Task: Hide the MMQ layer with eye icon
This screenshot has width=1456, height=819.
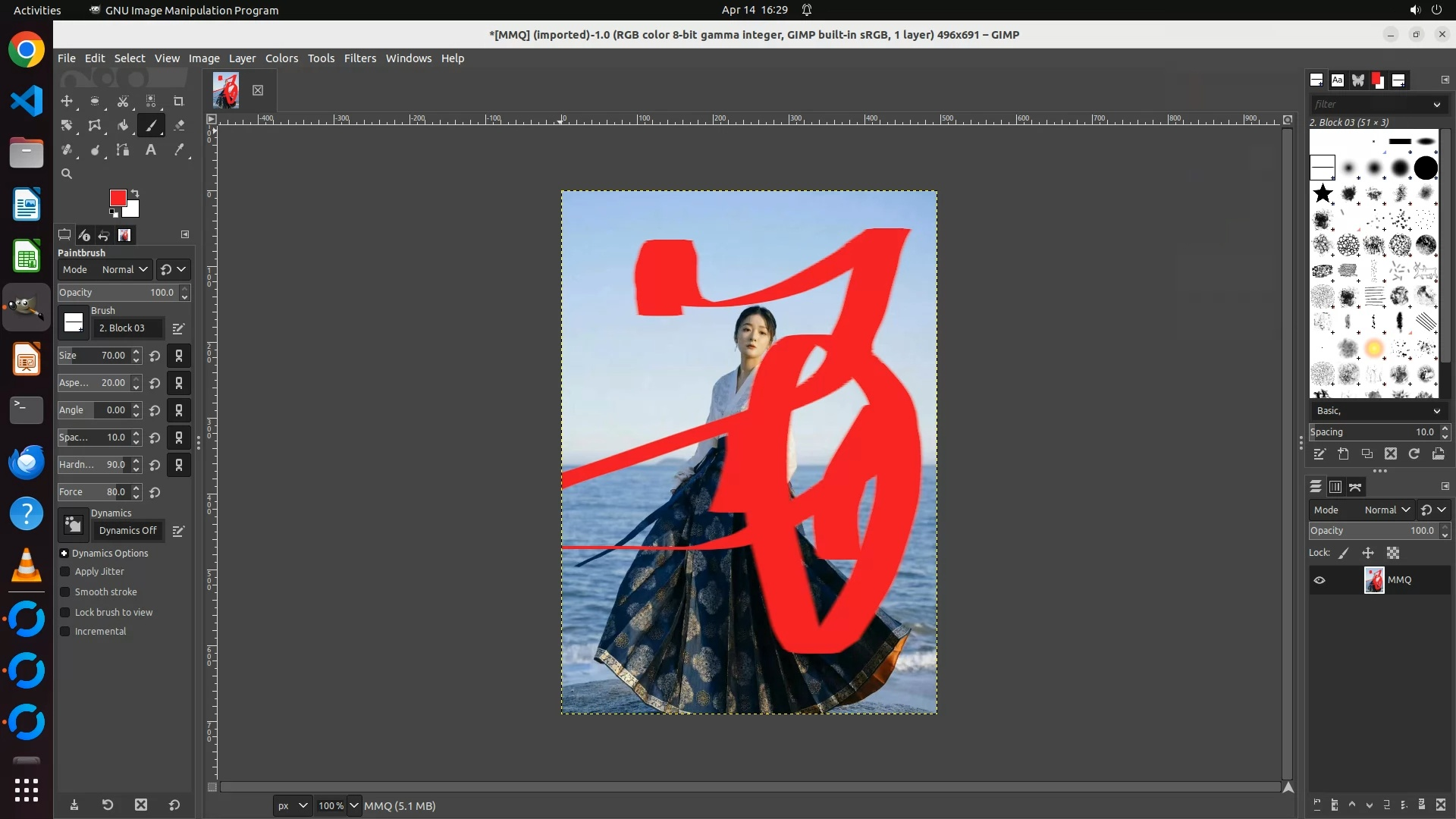Action: click(x=1319, y=580)
